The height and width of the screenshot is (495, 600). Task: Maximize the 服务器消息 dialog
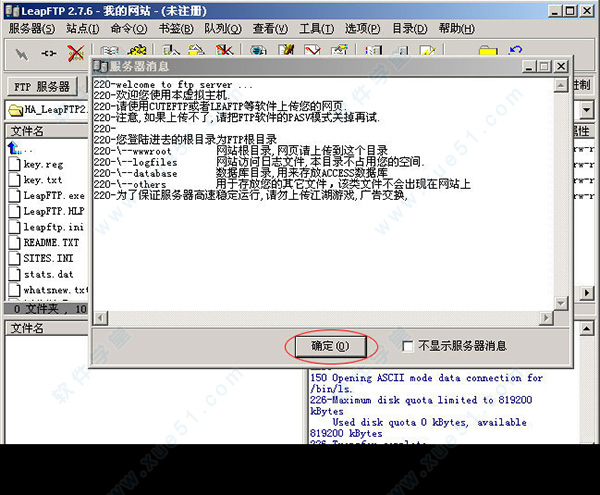(544, 67)
